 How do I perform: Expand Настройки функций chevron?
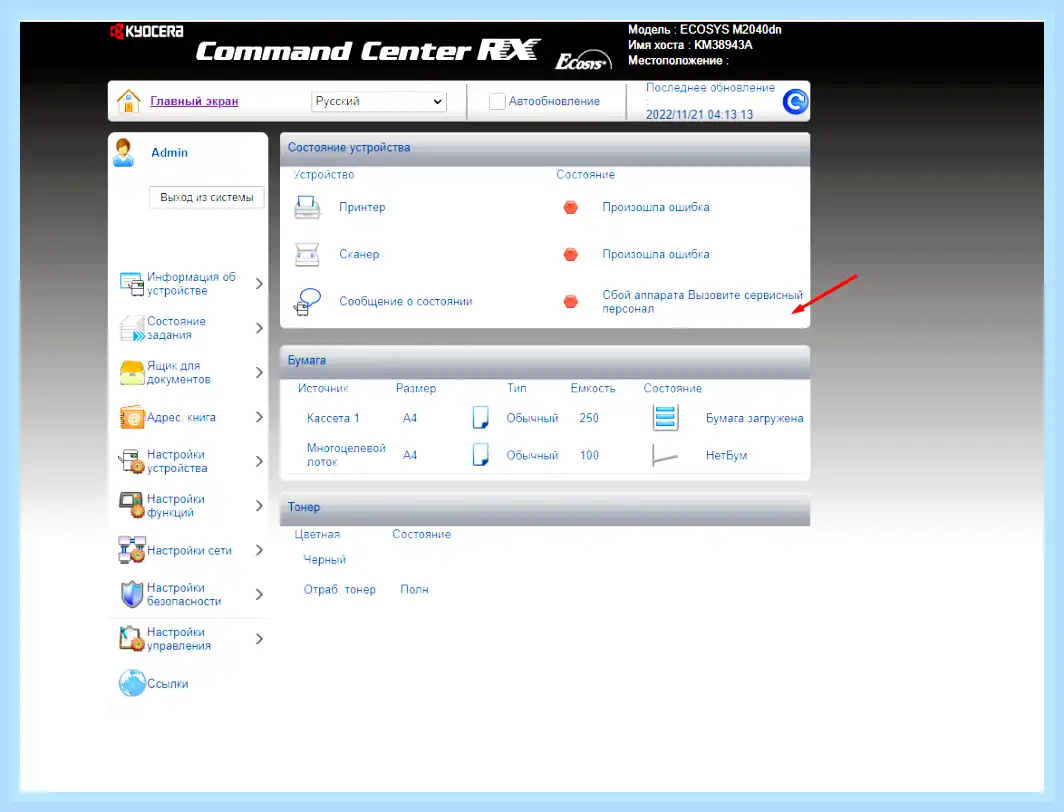pos(259,505)
